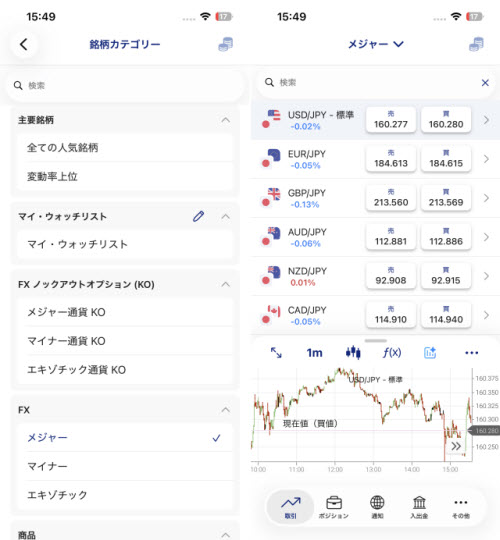The image size is (500, 540).
Task: Select メジャー通貨 KO
Action: 125,312
